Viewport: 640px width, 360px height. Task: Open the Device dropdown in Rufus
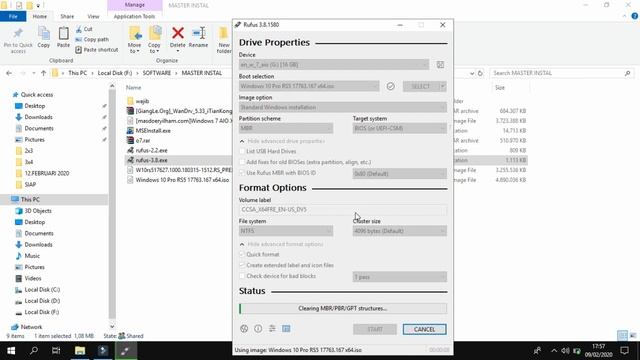click(333, 64)
